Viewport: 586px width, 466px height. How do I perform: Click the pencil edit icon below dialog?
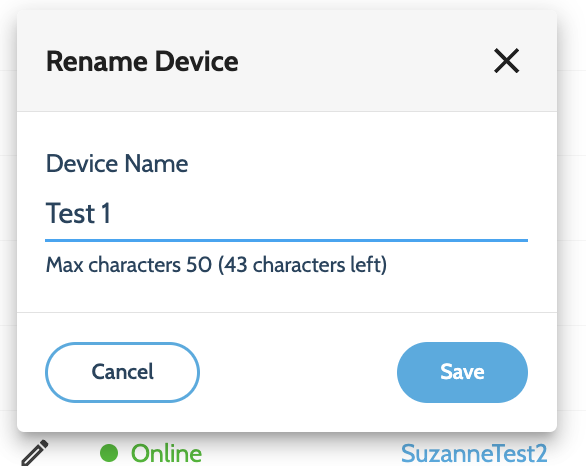coord(34,453)
